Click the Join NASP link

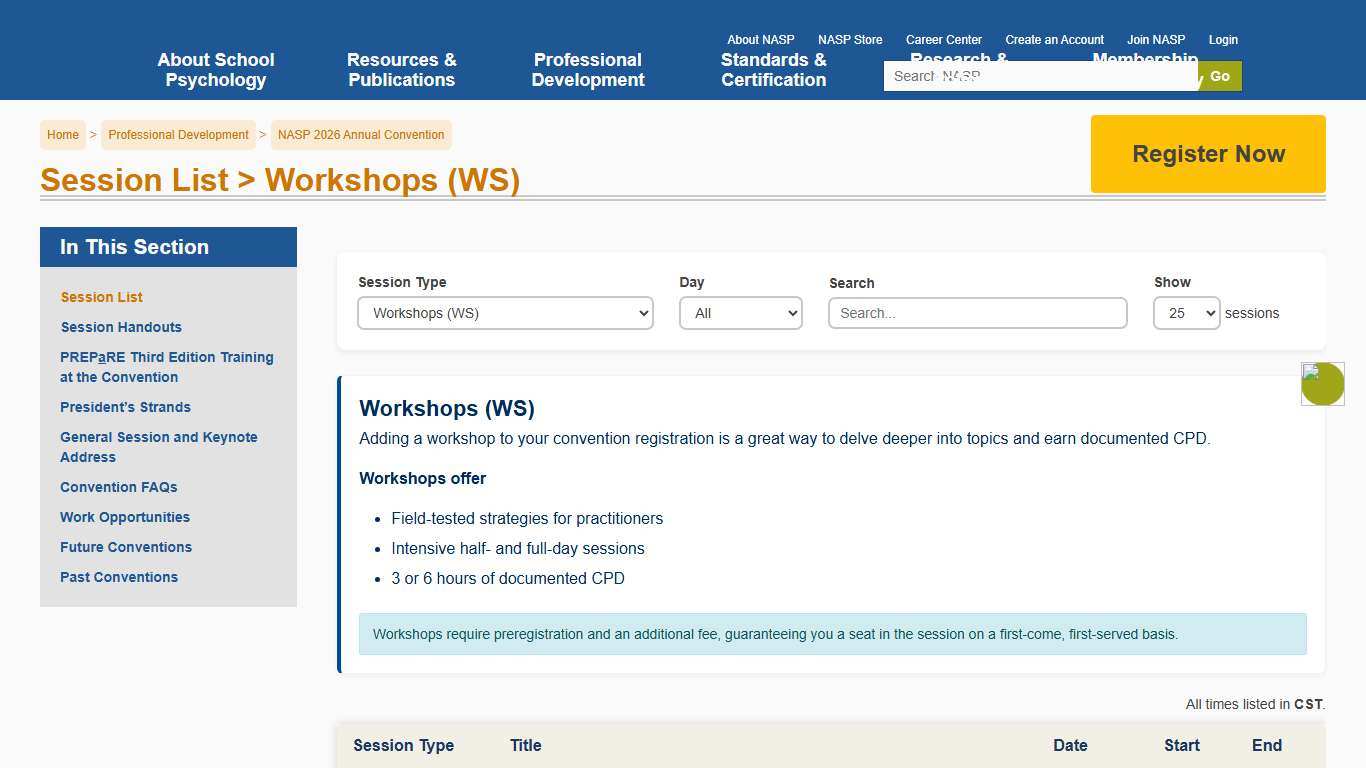(1155, 40)
